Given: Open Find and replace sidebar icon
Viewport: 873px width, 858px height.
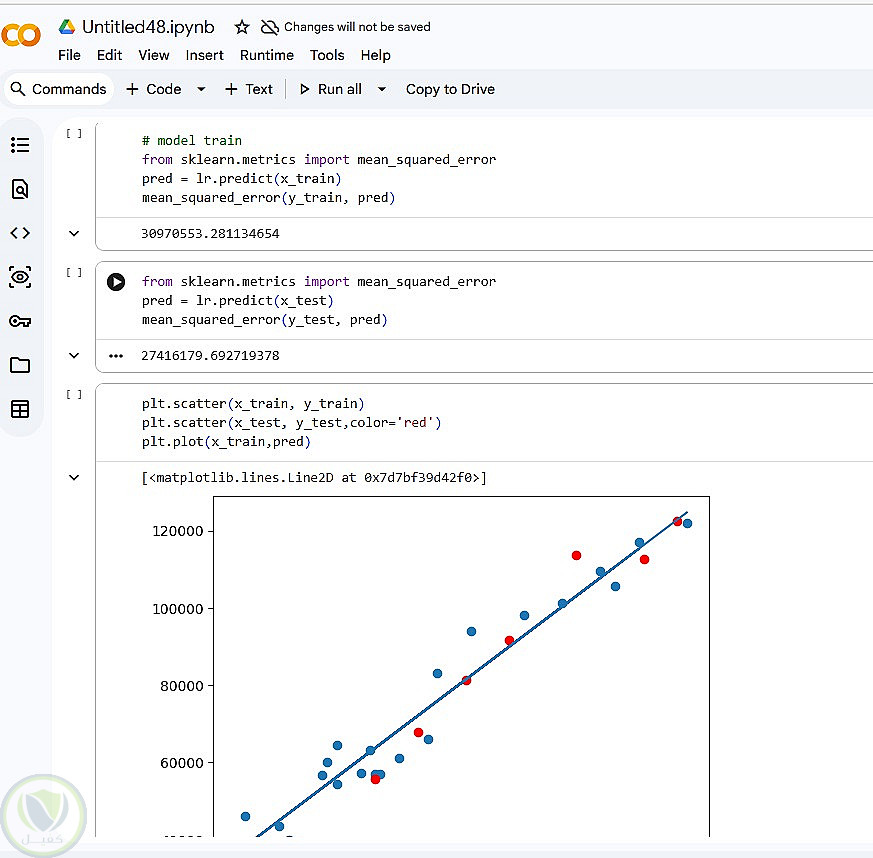Looking at the screenshot, I should [20, 189].
